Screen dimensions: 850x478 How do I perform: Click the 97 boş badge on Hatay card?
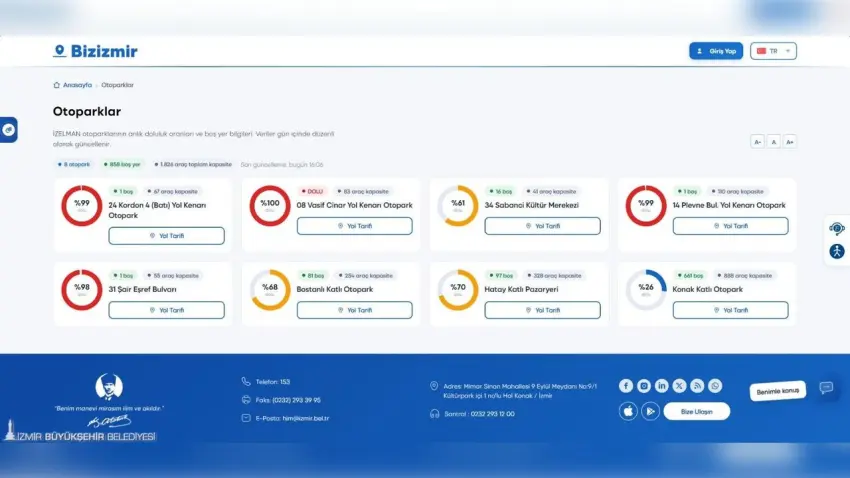pyautogui.click(x=501, y=275)
